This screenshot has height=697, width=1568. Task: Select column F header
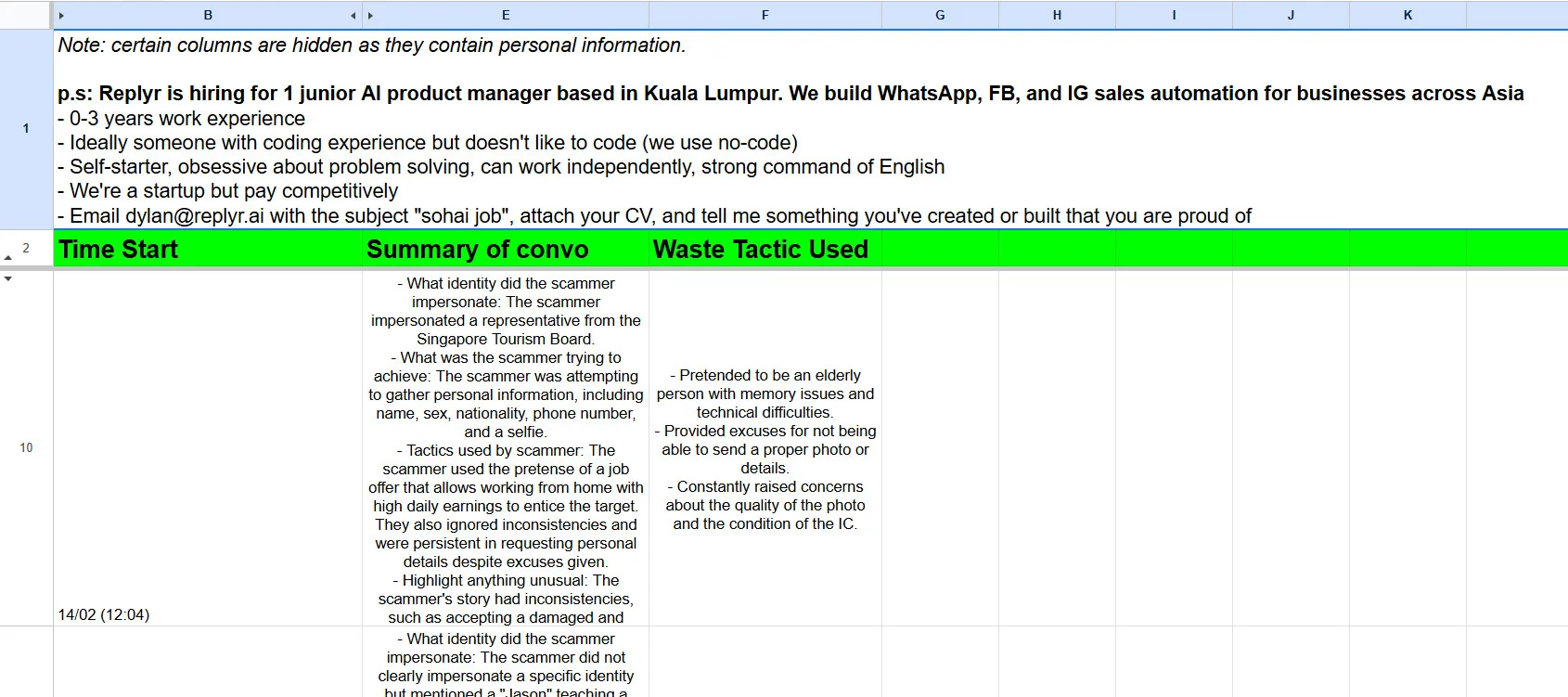pyautogui.click(x=765, y=16)
